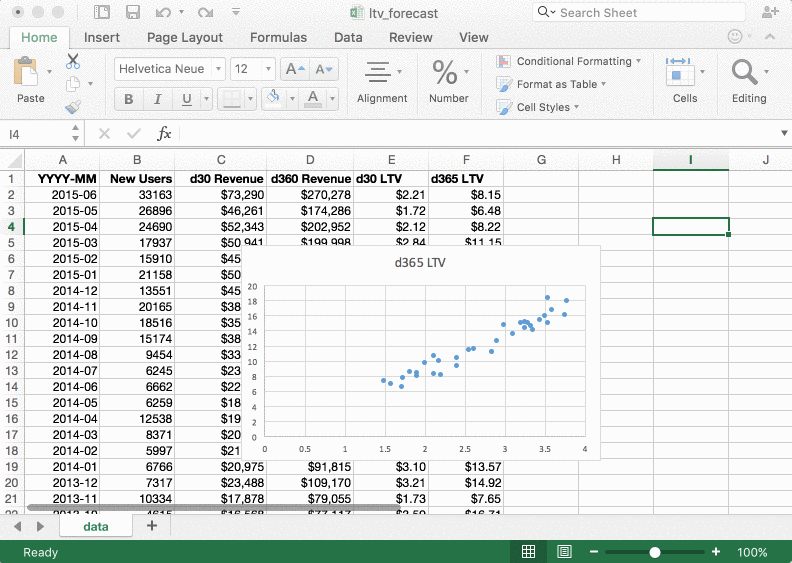Open the Review ribbon tab
Screen dimensions: 792x563
click(x=411, y=37)
